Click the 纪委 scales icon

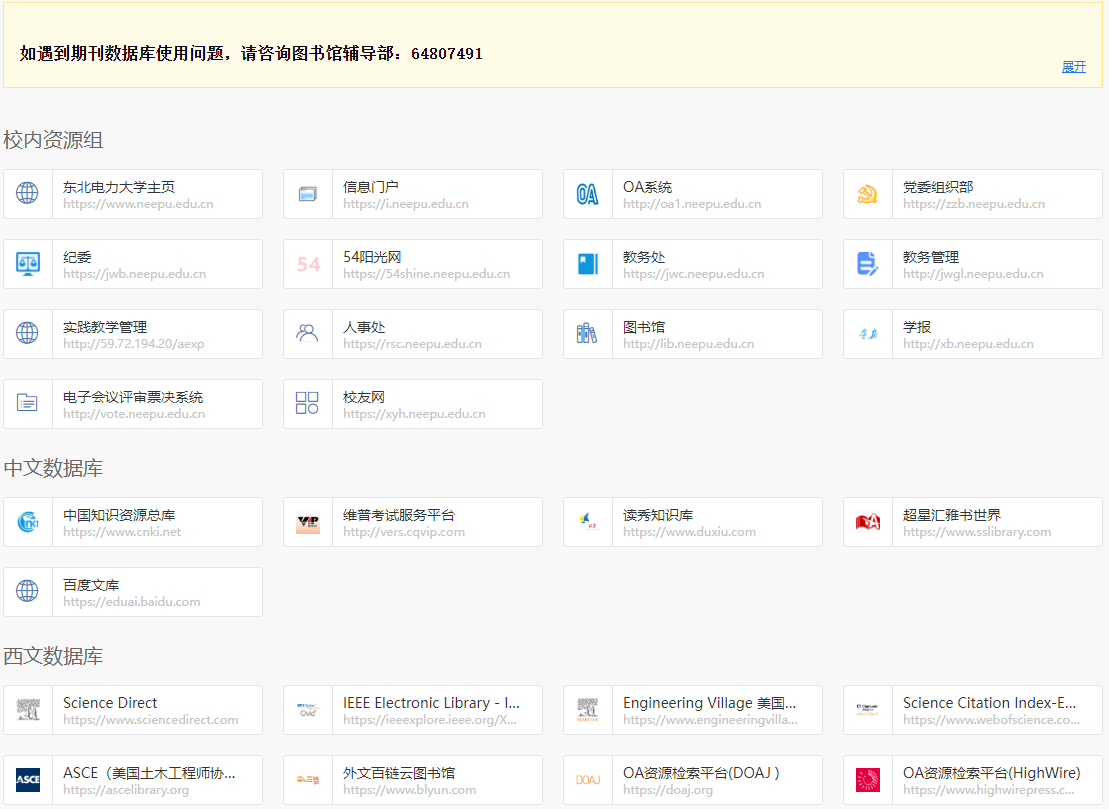pyautogui.click(x=28, y=264)
